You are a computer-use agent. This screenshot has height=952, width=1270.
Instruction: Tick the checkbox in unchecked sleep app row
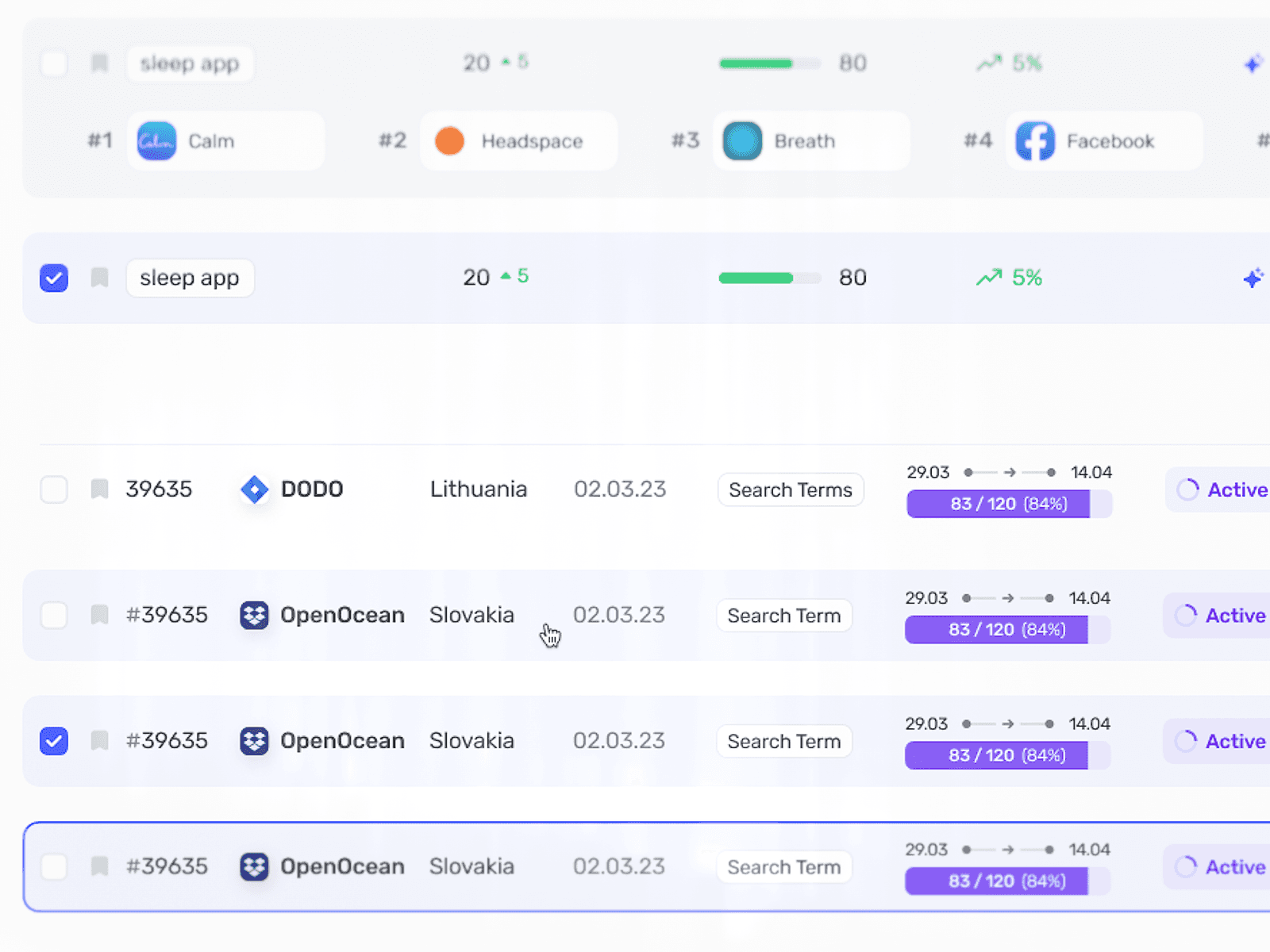[54, 63]
